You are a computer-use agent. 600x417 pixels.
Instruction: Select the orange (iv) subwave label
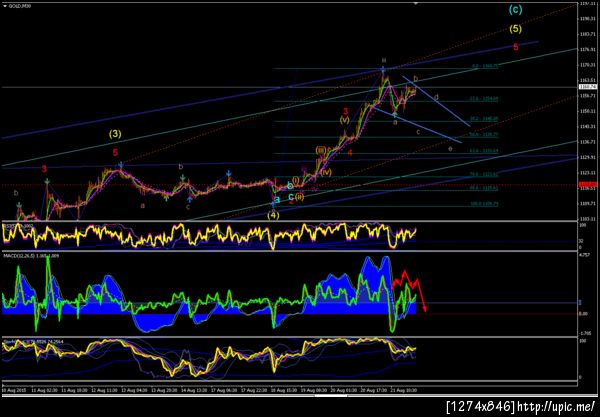[326, 173]
